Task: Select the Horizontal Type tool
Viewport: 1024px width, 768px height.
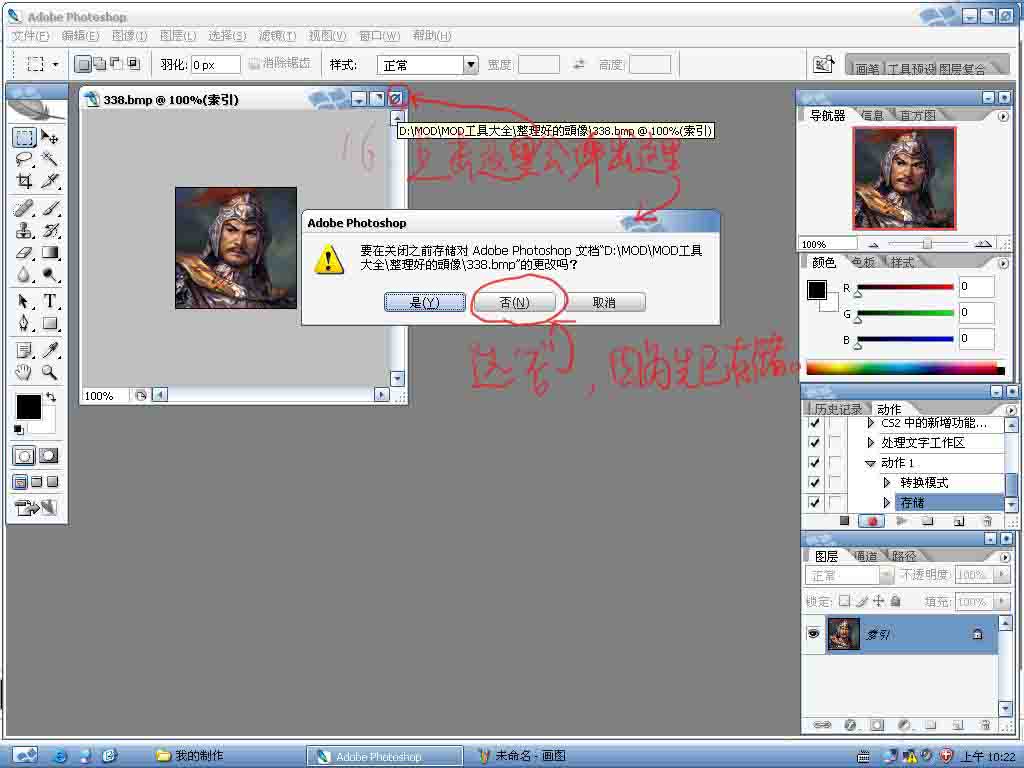Action: pyautogui.click(x=50, y=301)
